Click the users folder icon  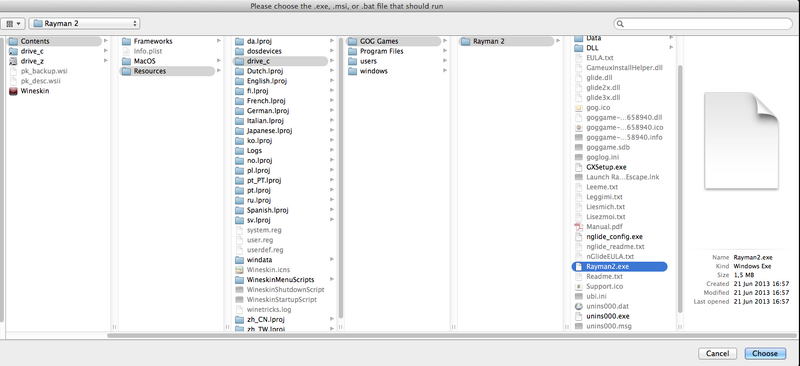[353, 61]
